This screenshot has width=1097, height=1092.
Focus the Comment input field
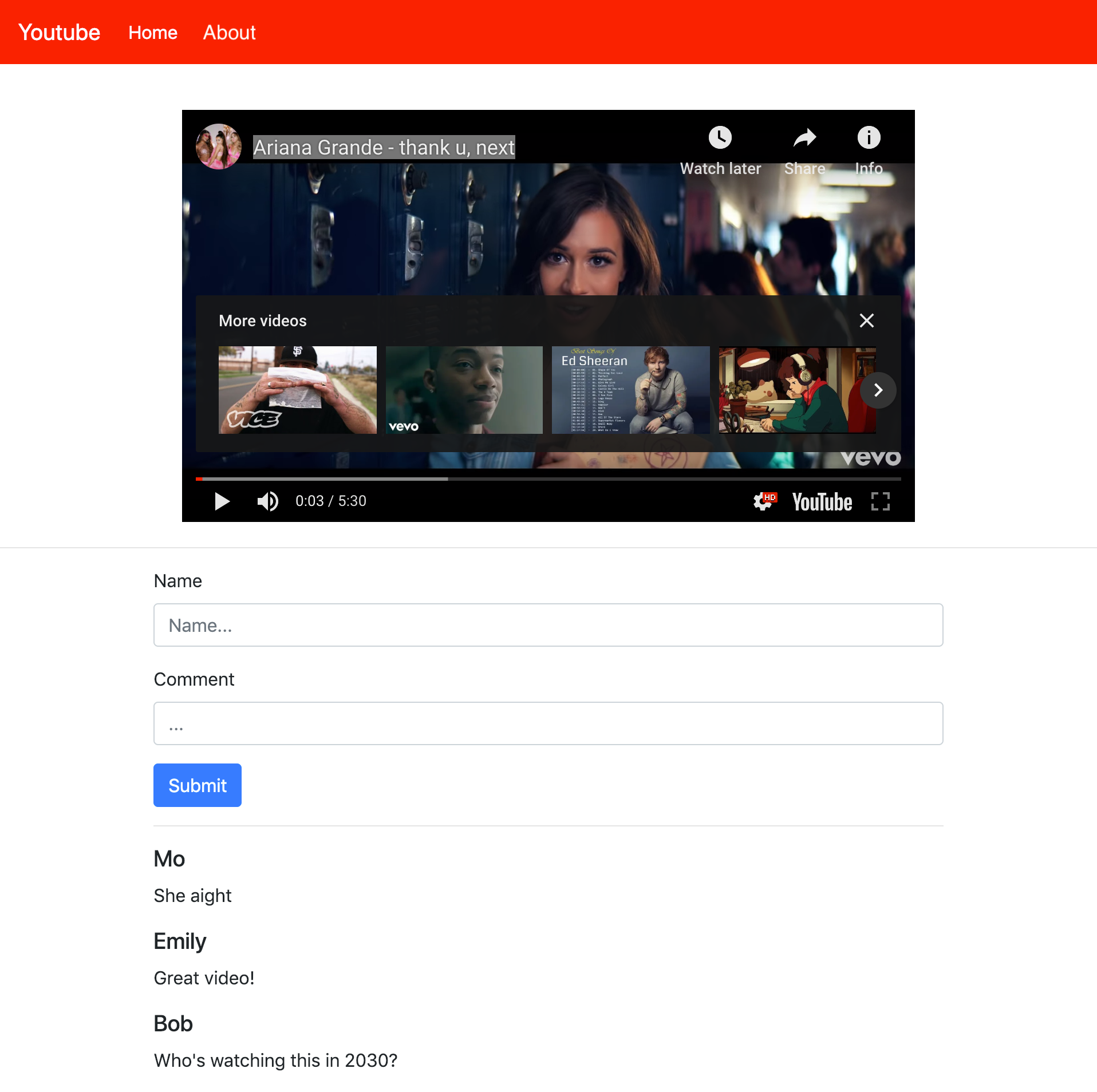pyautogui.click(x=548, y=723)
